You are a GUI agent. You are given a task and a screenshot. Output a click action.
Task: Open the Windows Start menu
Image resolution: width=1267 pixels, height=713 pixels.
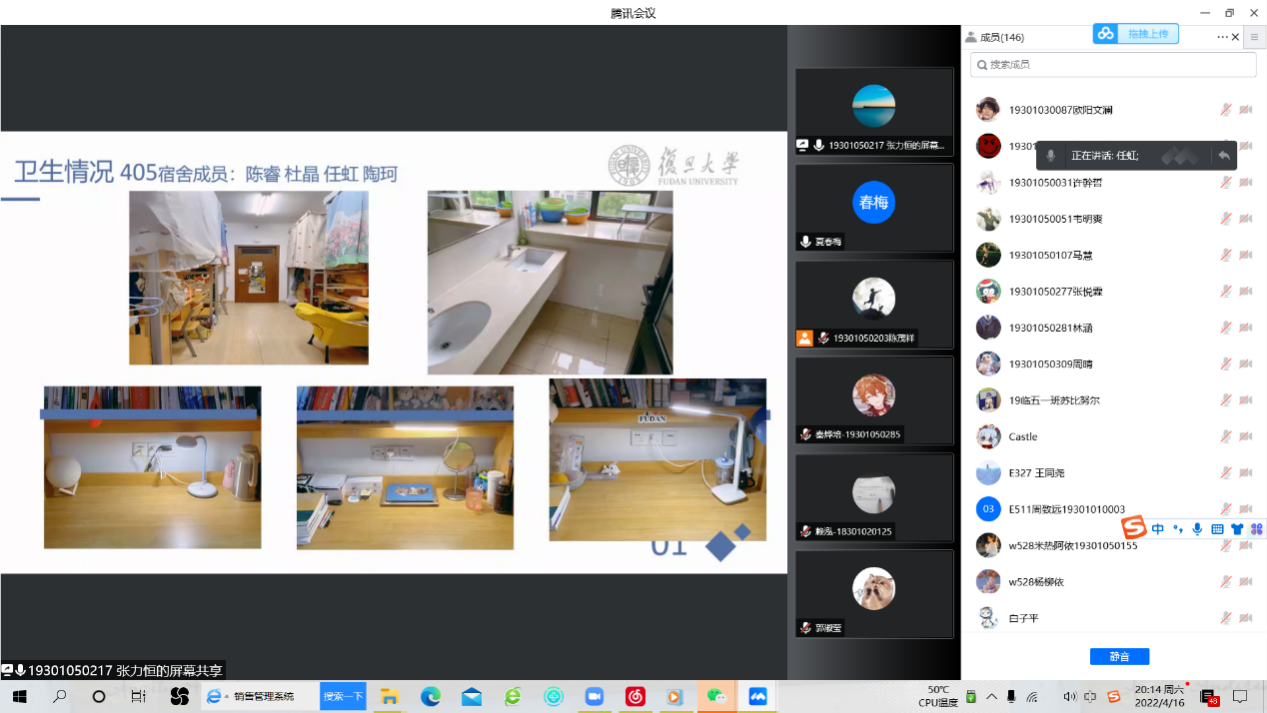coord(19,696)
